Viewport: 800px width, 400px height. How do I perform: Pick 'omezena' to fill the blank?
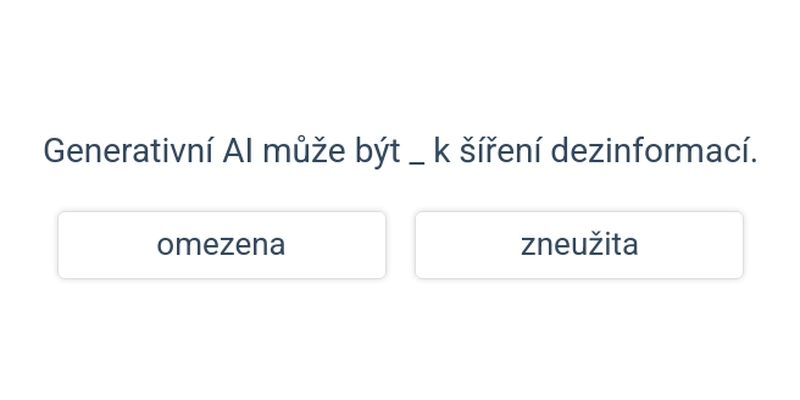point(221,245)
